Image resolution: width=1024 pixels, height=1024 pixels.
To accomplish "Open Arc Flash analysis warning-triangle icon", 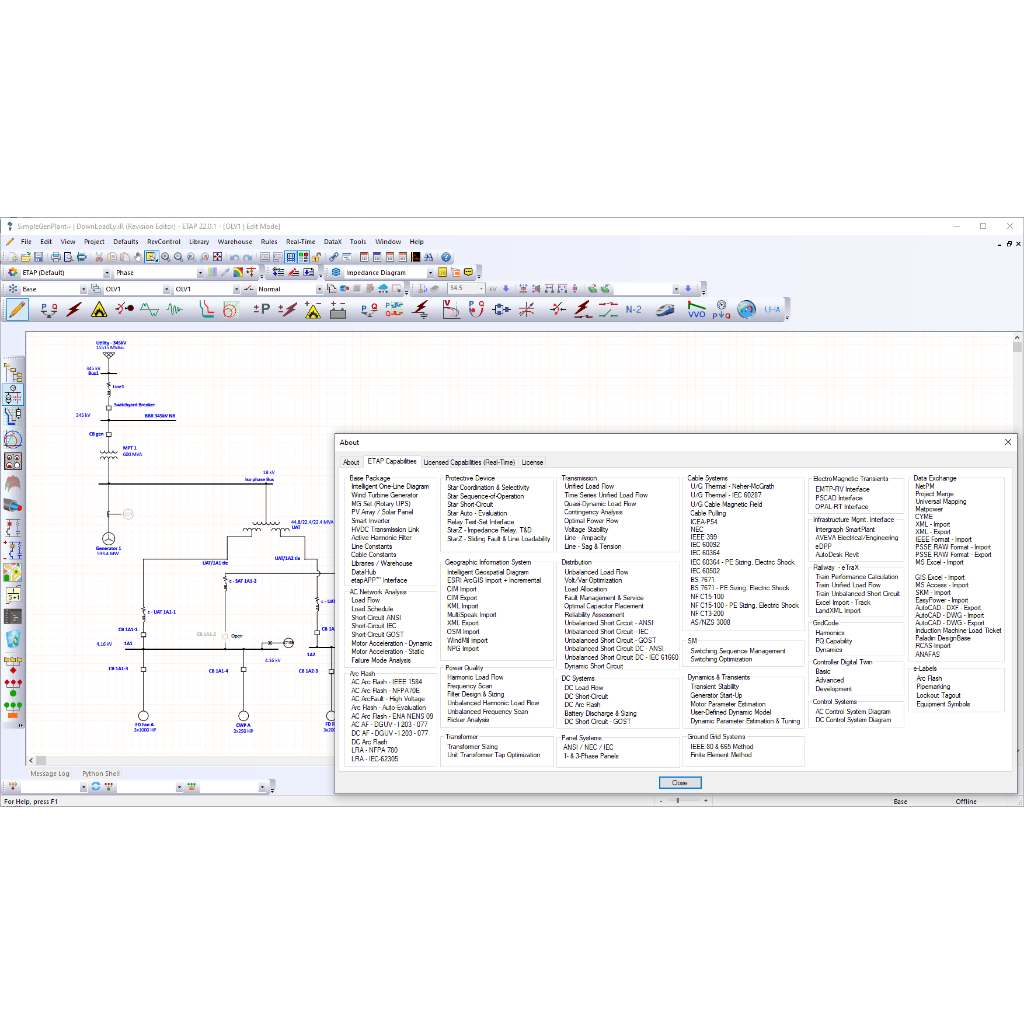I will 99,310.
